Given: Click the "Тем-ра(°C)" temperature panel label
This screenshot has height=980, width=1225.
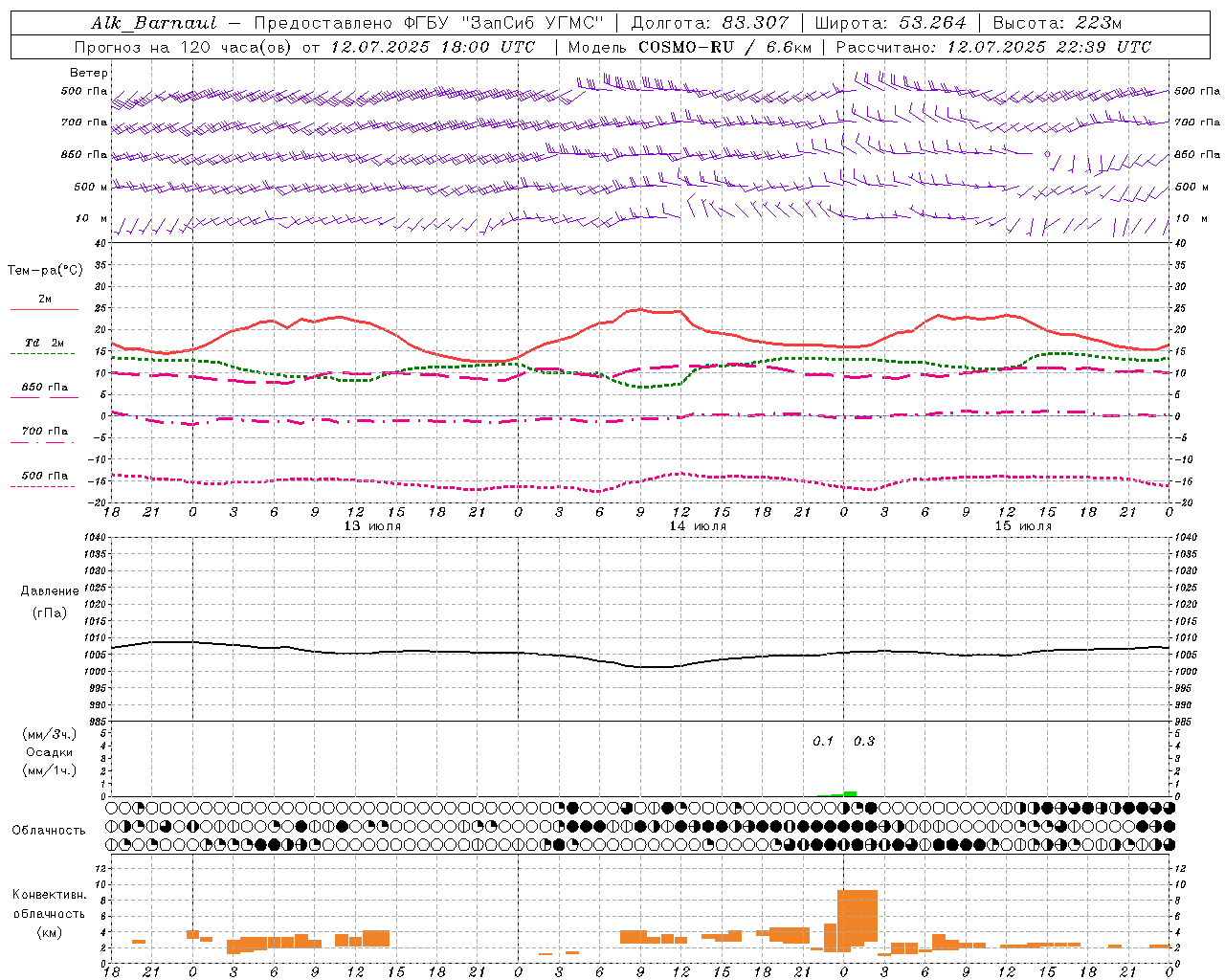Looking at the screenshot, I should 45,271.
